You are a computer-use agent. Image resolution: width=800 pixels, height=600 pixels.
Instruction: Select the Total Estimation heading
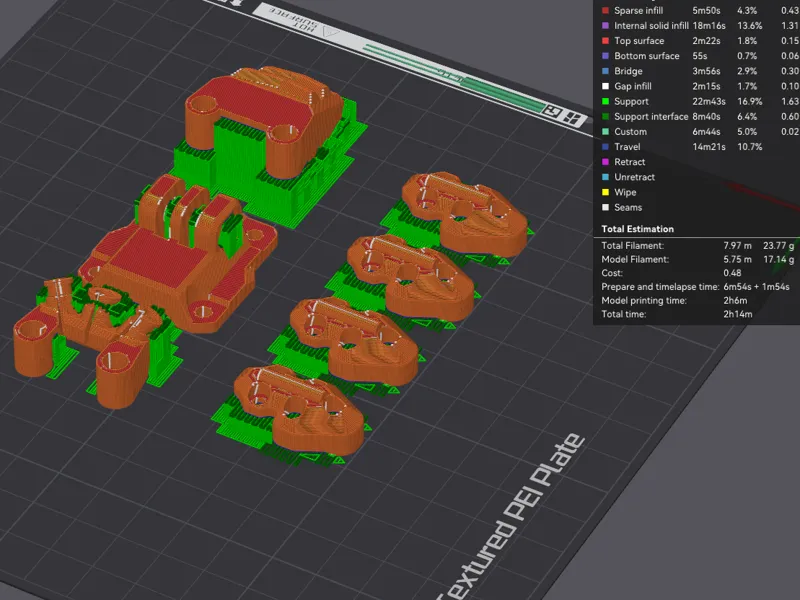(x=637, y=229)
